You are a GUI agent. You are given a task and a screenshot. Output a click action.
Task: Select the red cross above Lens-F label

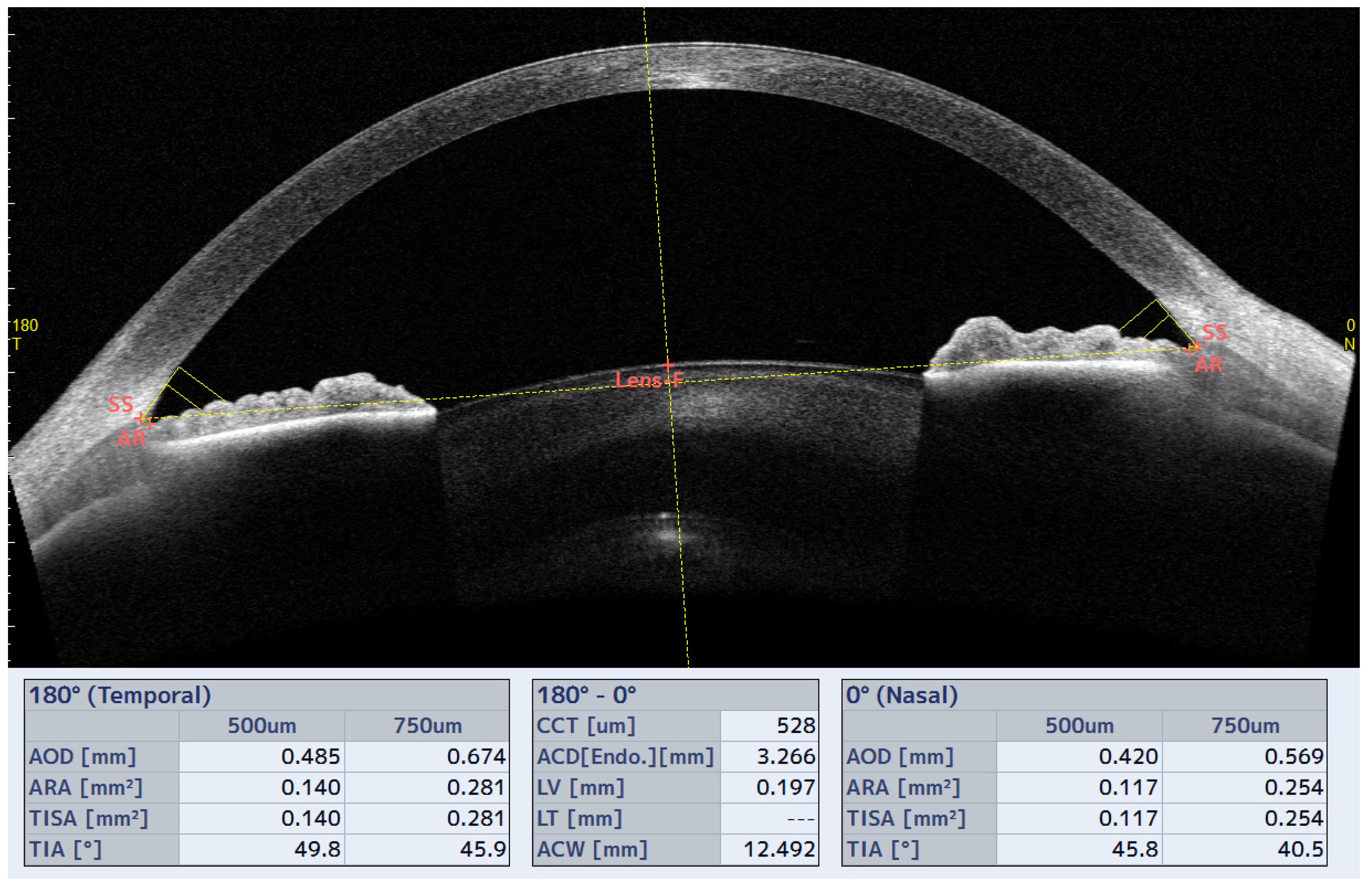(x=668, y=365)
